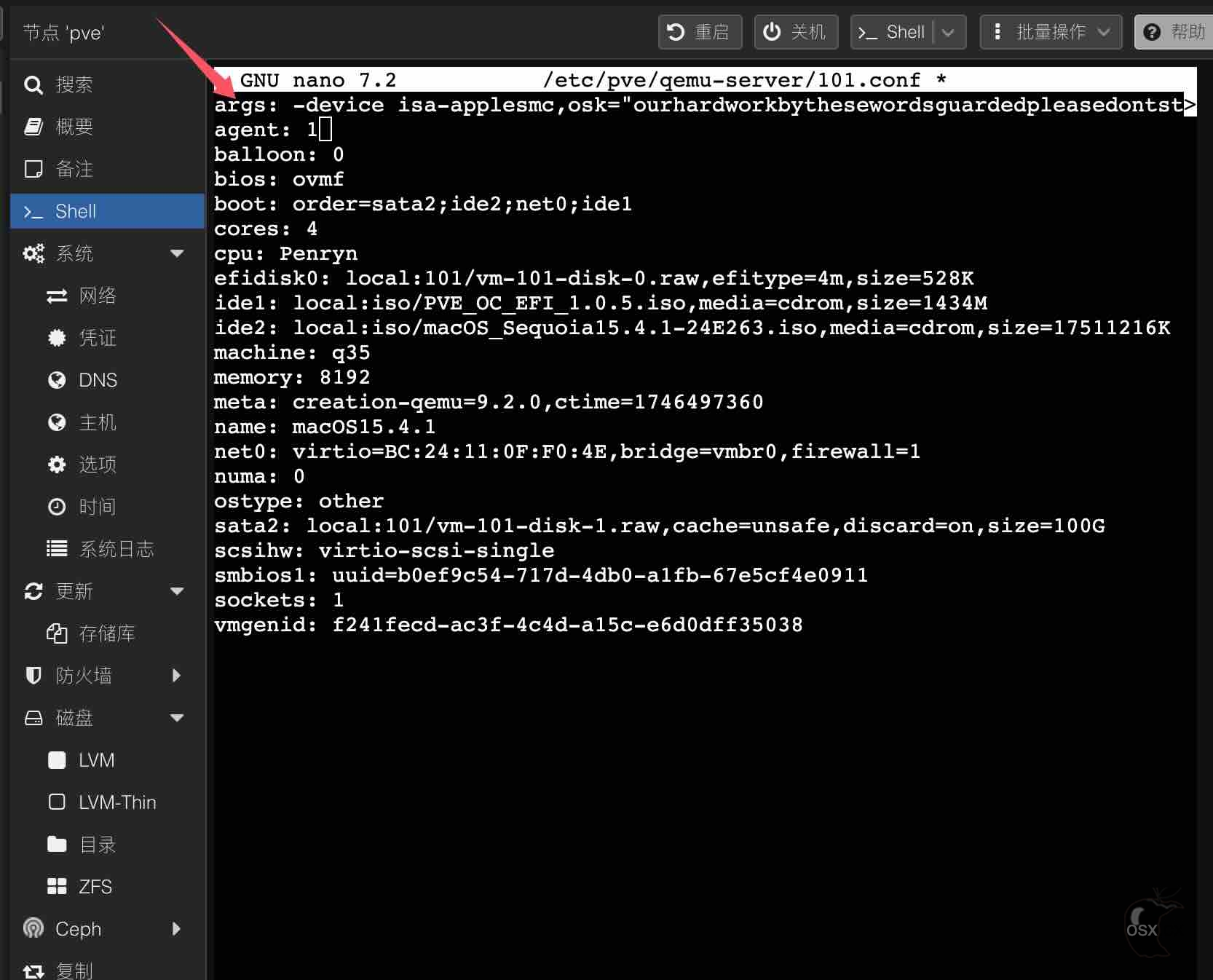Click the 'cpu: Penryn' line
The width and height of the screenshot is (1213, 980).
285,253
